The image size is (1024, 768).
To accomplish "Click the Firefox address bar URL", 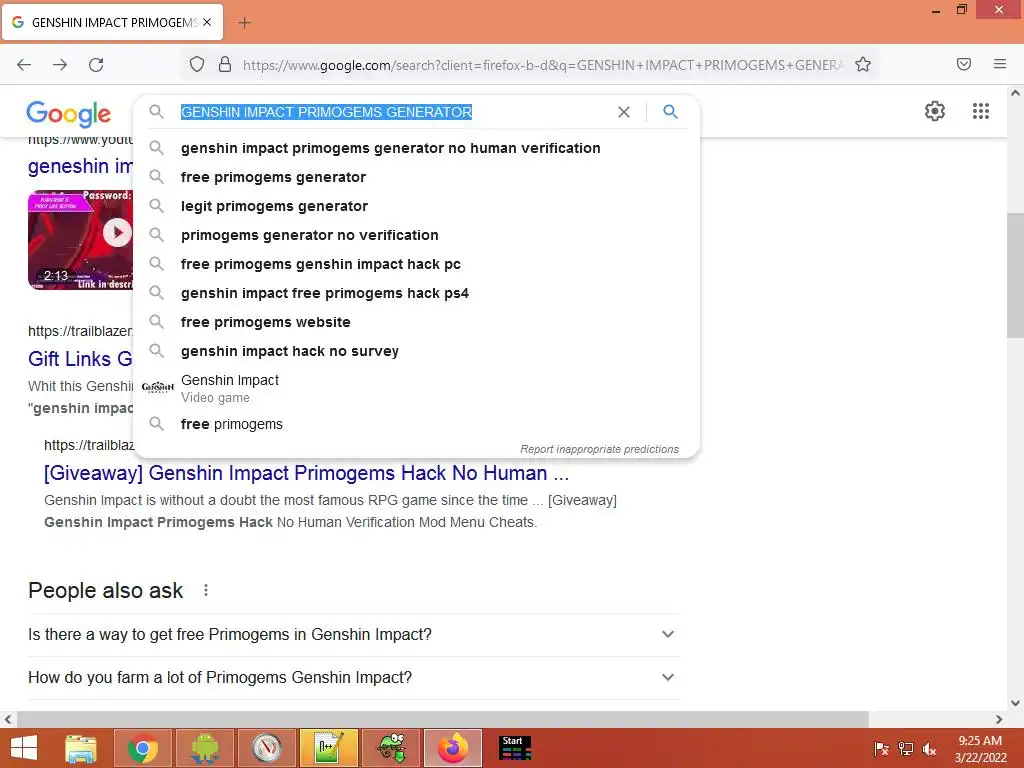I will pos(542,65).
